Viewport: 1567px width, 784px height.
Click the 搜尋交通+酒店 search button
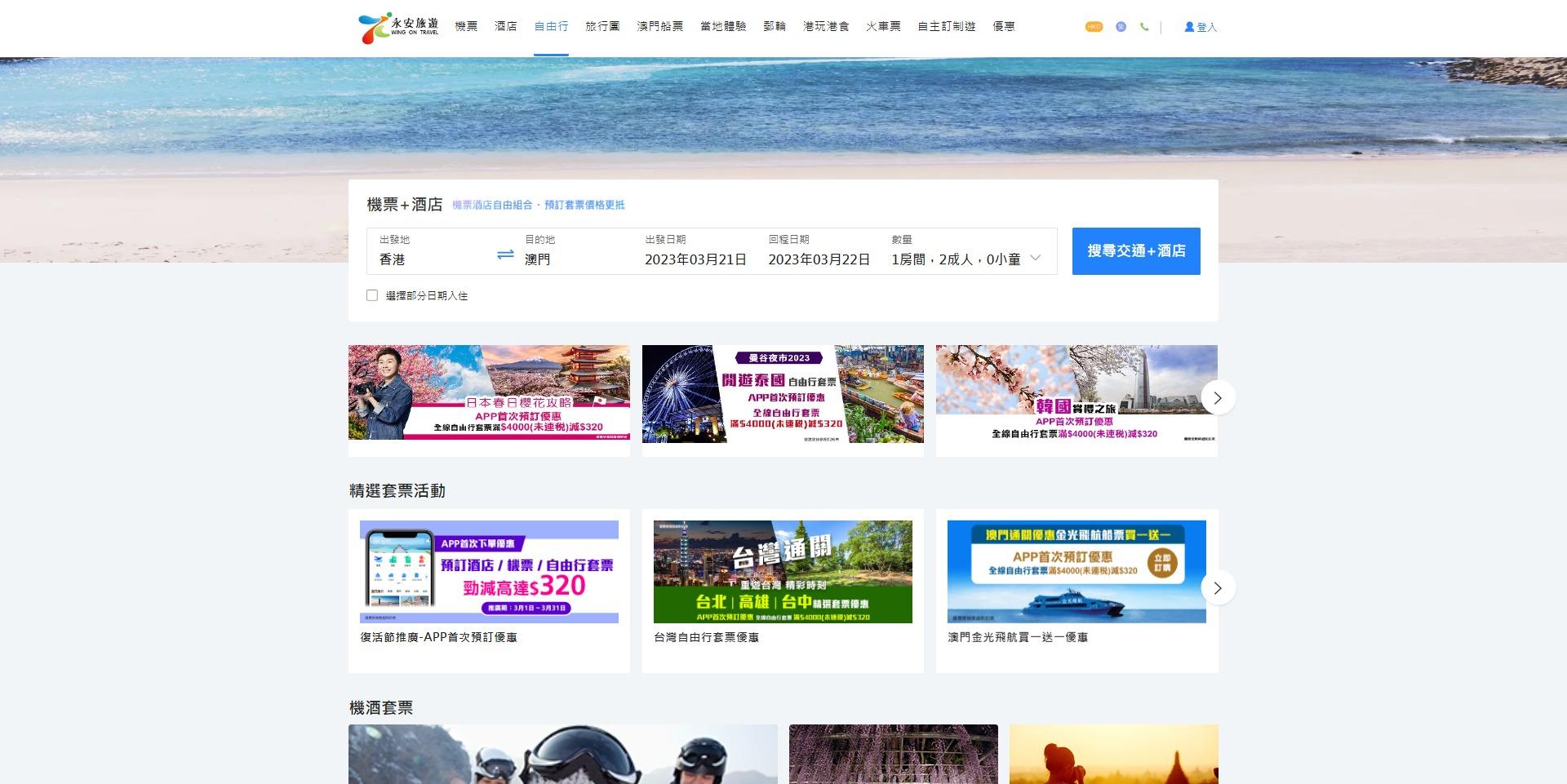(1135, 250)
